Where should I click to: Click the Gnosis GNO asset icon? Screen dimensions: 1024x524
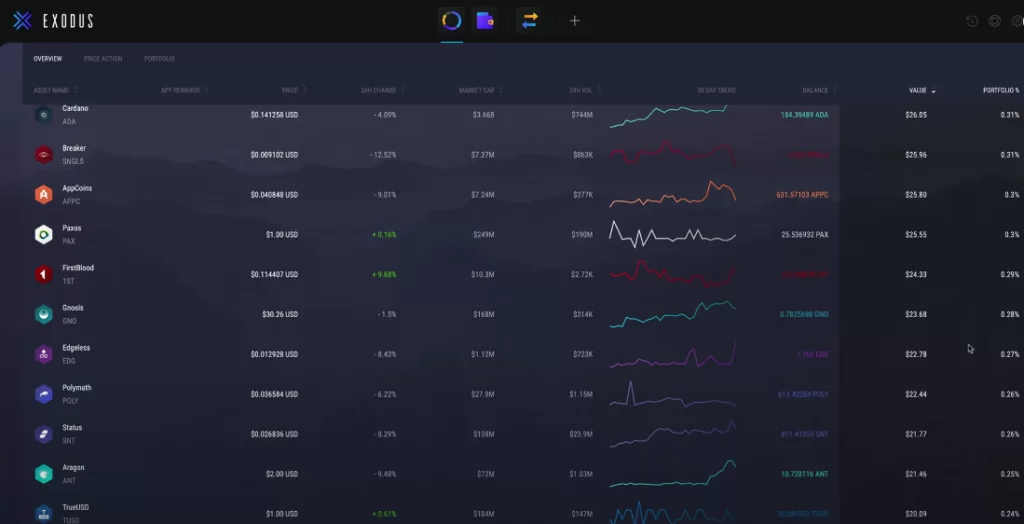click(44, 314)
